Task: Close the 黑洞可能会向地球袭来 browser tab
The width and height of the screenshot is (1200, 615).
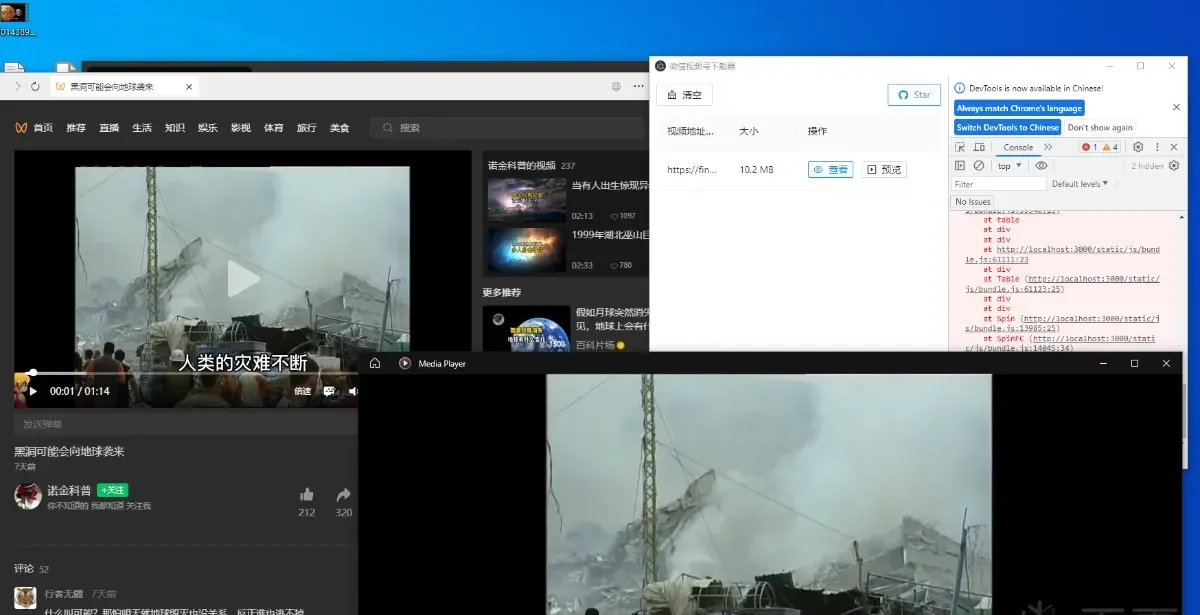Action: point(191,87)
